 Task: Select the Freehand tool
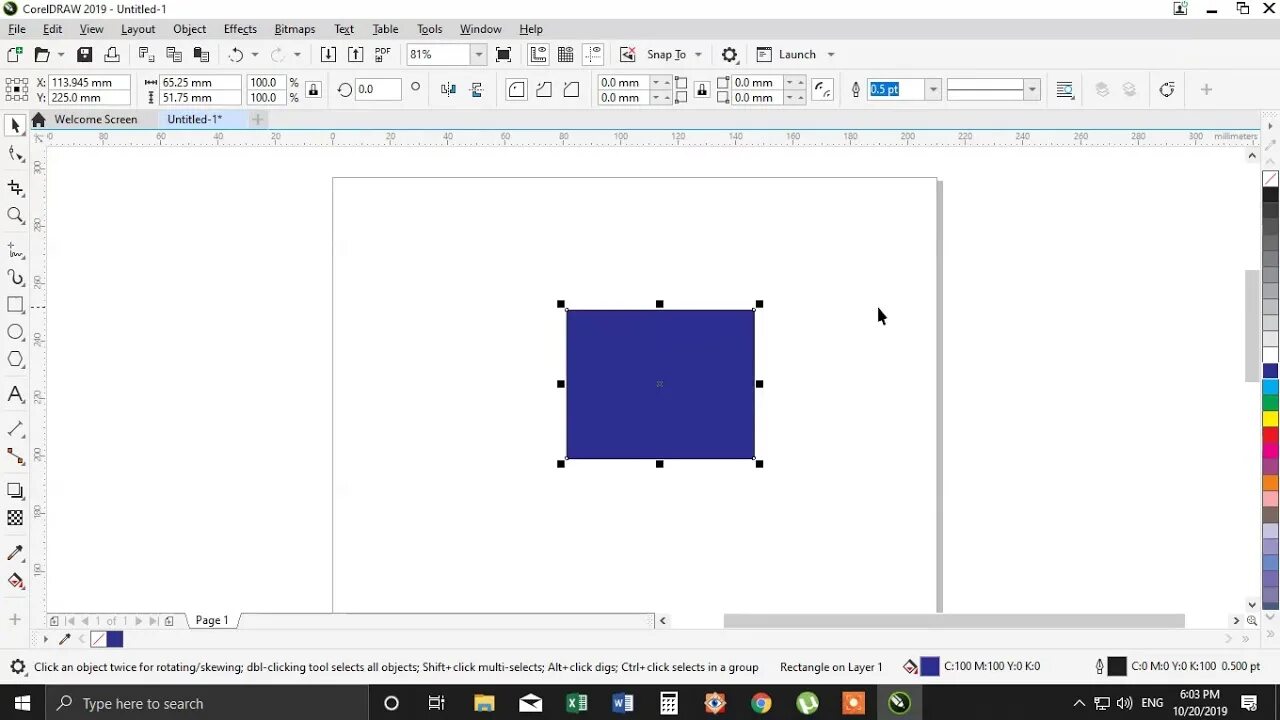(x=15, y=250)
